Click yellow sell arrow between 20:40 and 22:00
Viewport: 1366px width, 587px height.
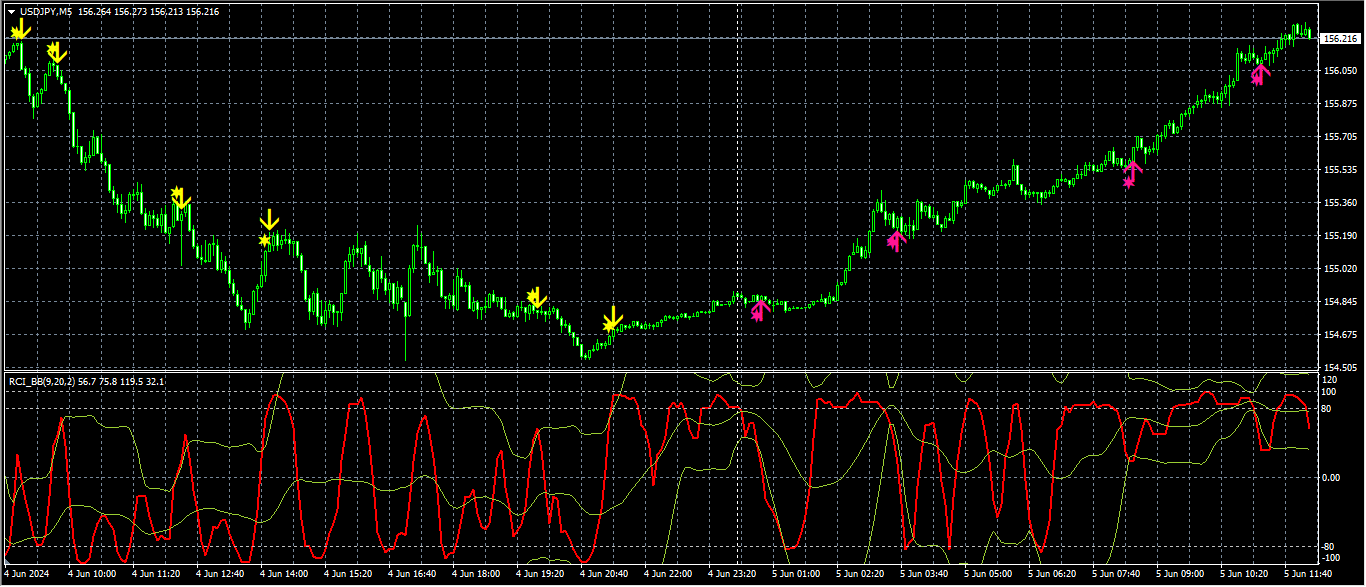[613, 319]
